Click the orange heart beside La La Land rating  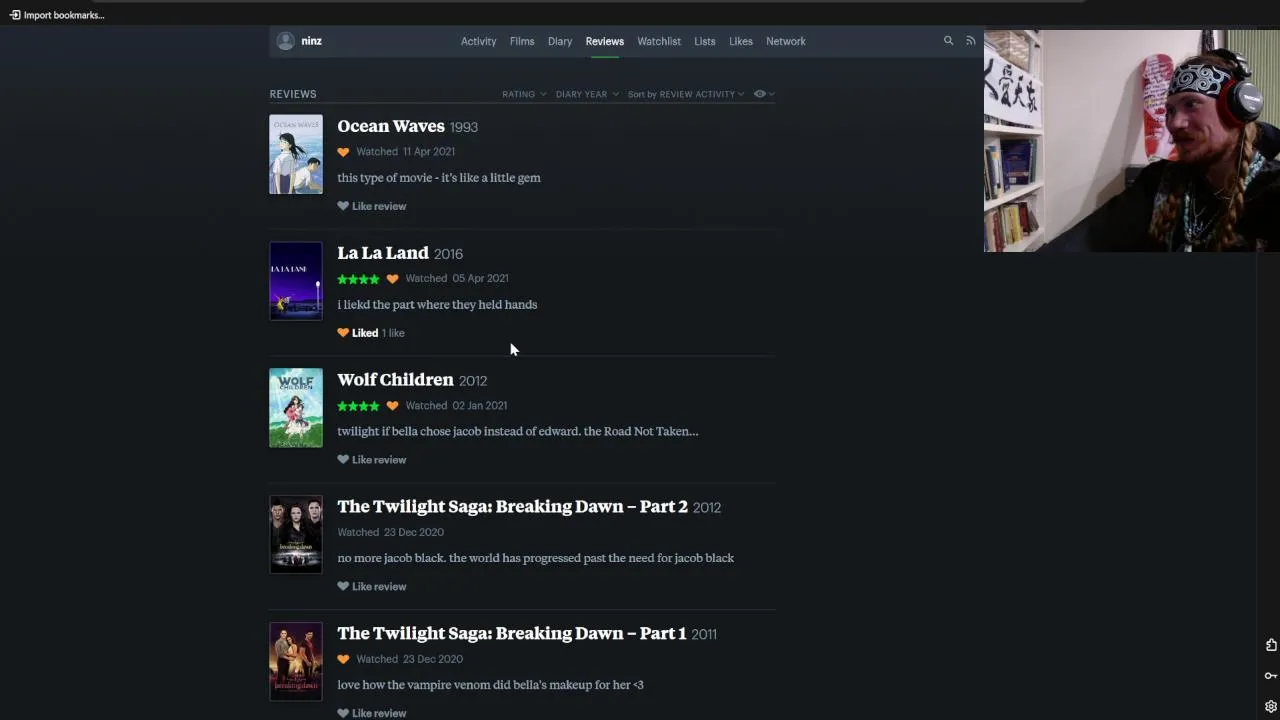point(392,279)
